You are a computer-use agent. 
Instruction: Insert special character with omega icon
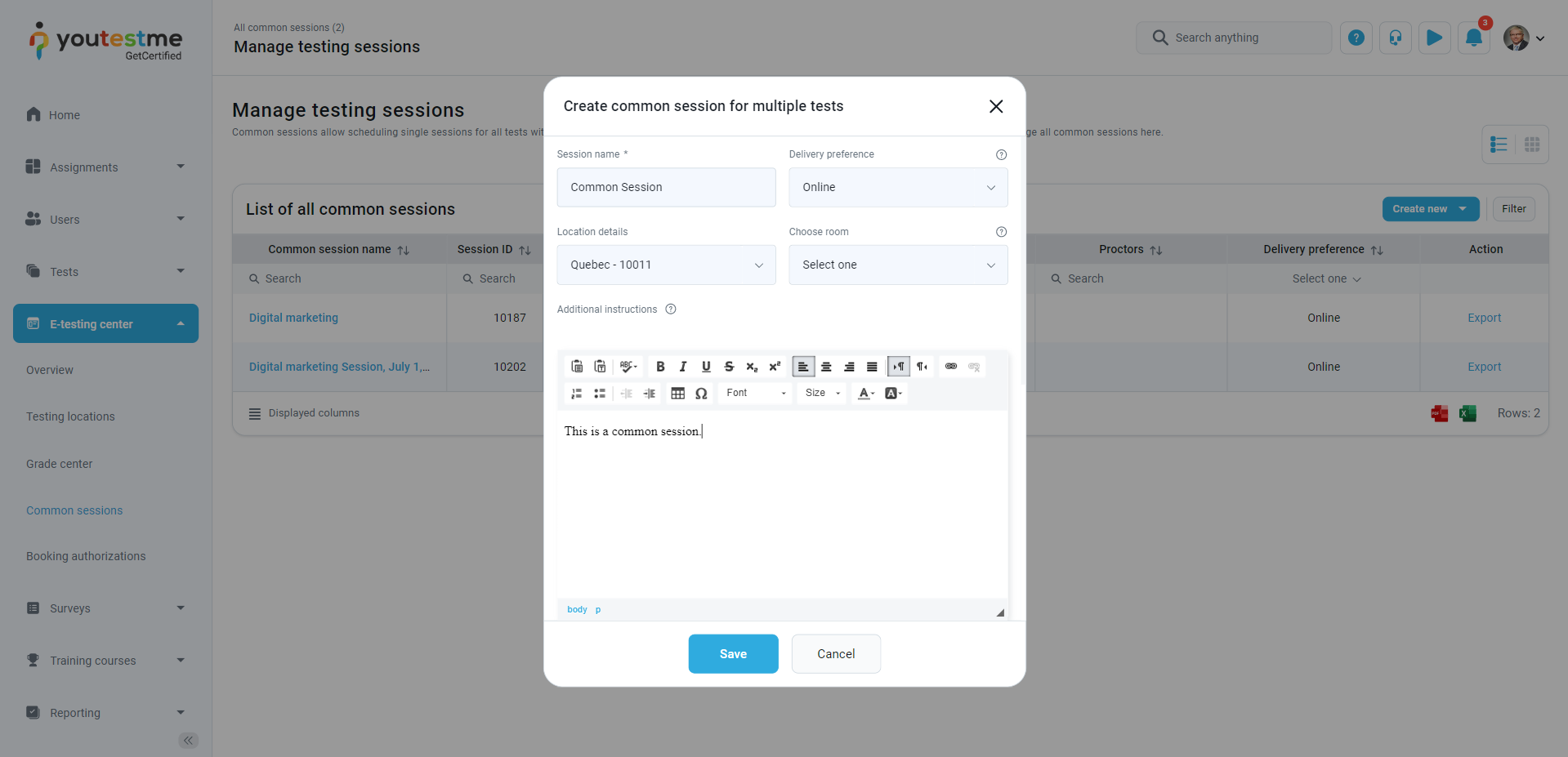[701, 394]
